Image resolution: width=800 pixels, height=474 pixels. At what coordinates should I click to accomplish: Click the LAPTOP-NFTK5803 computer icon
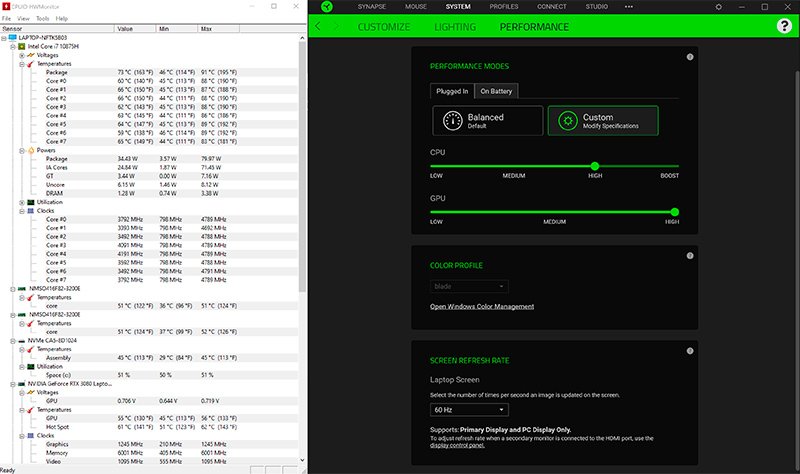(x=13, y=38)
